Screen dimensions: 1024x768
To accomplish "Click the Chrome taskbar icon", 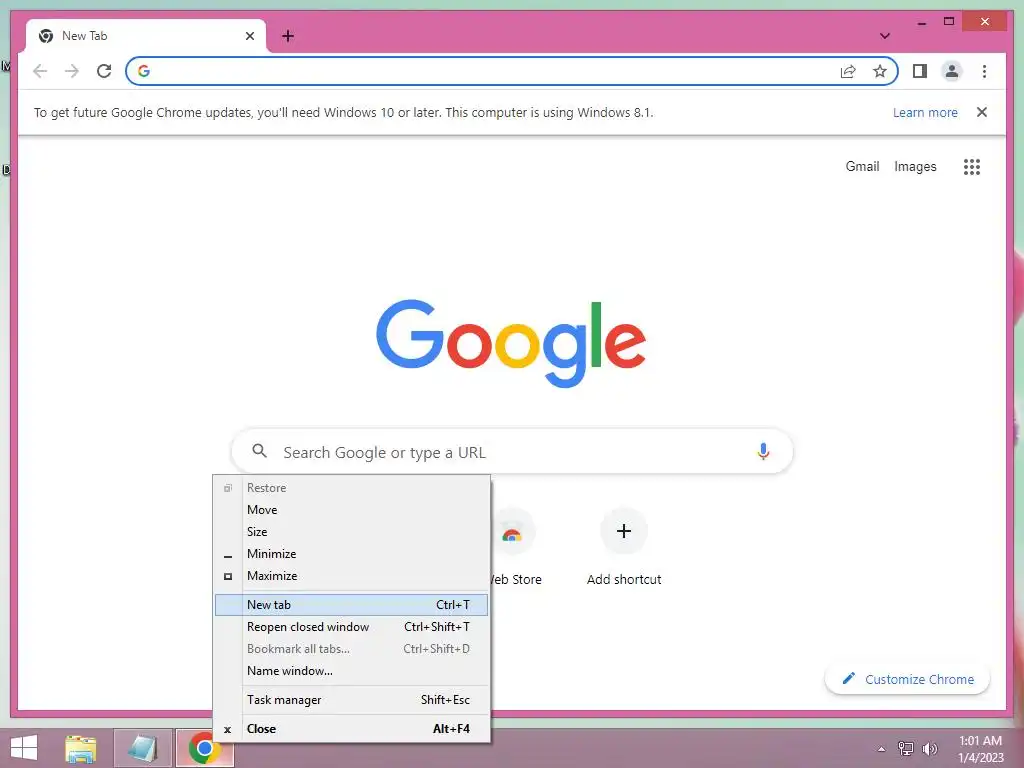I will 204,748.
